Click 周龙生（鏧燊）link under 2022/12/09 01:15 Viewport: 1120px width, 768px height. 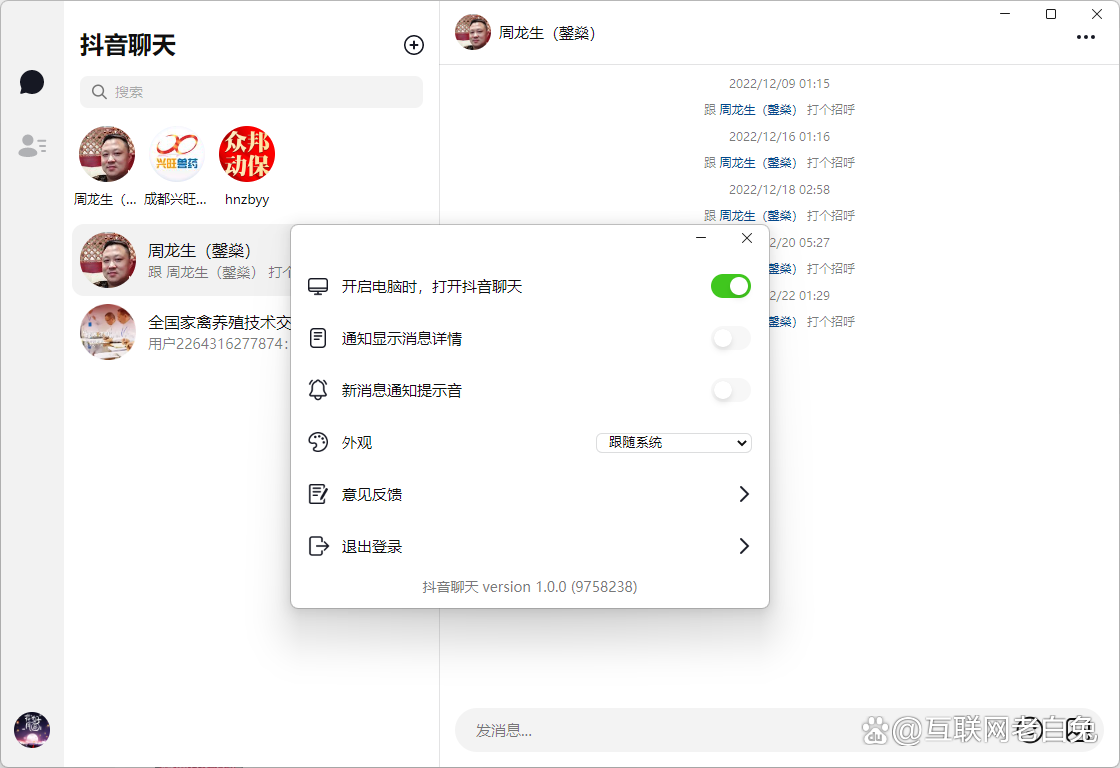coord(757,110)
